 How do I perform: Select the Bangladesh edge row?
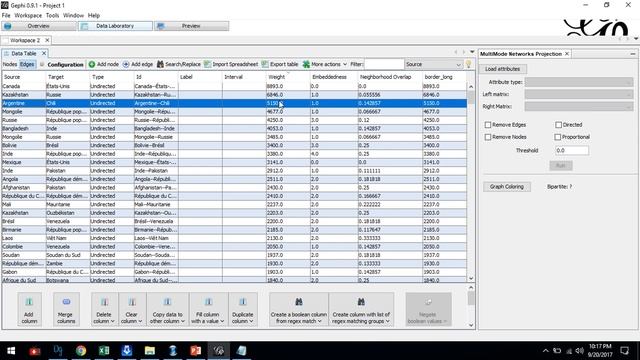[x=234, y=129]
